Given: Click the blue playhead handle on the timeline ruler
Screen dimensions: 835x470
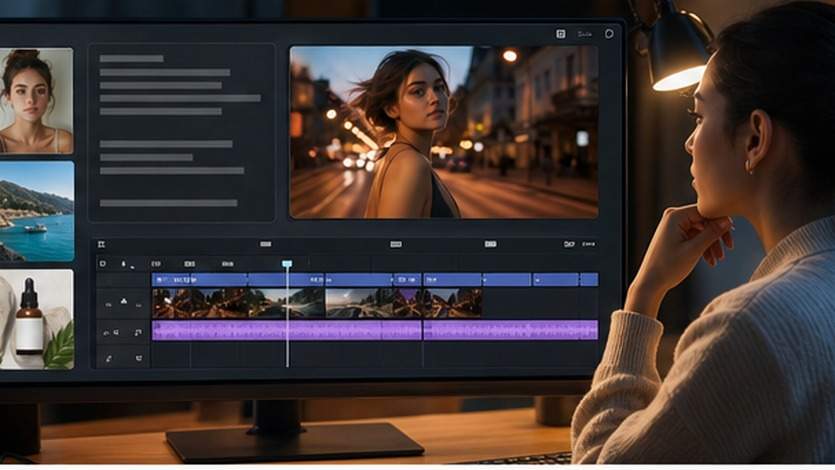Looking at the screenshot, I should click(x=287, y=263).
